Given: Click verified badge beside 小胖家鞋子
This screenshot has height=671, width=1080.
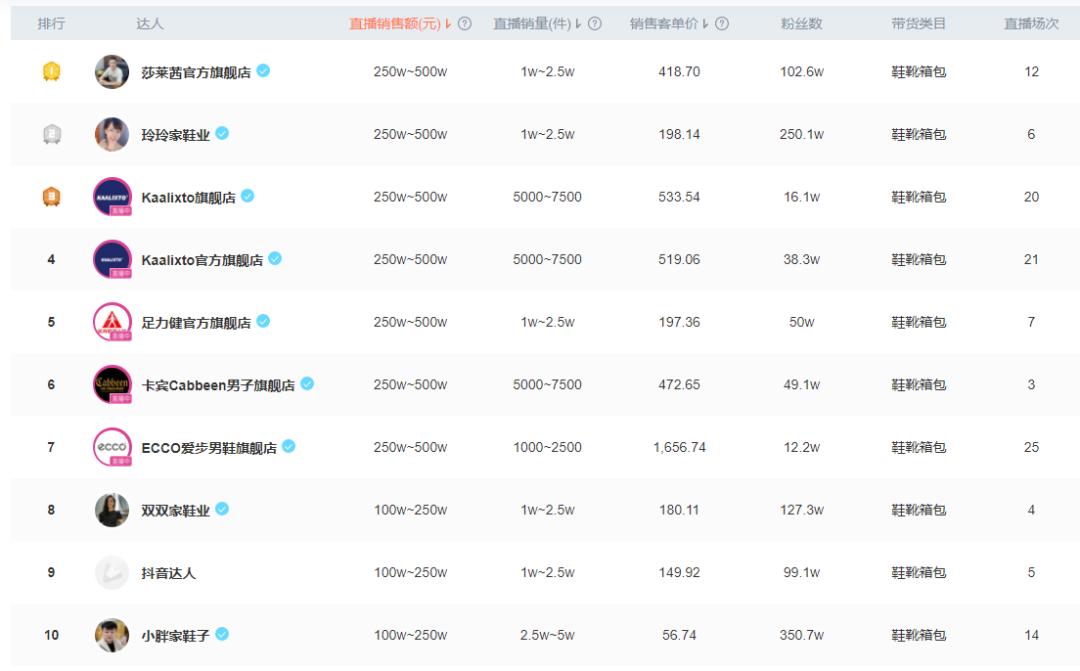Looking at the screenshot, I should point(222,634).
